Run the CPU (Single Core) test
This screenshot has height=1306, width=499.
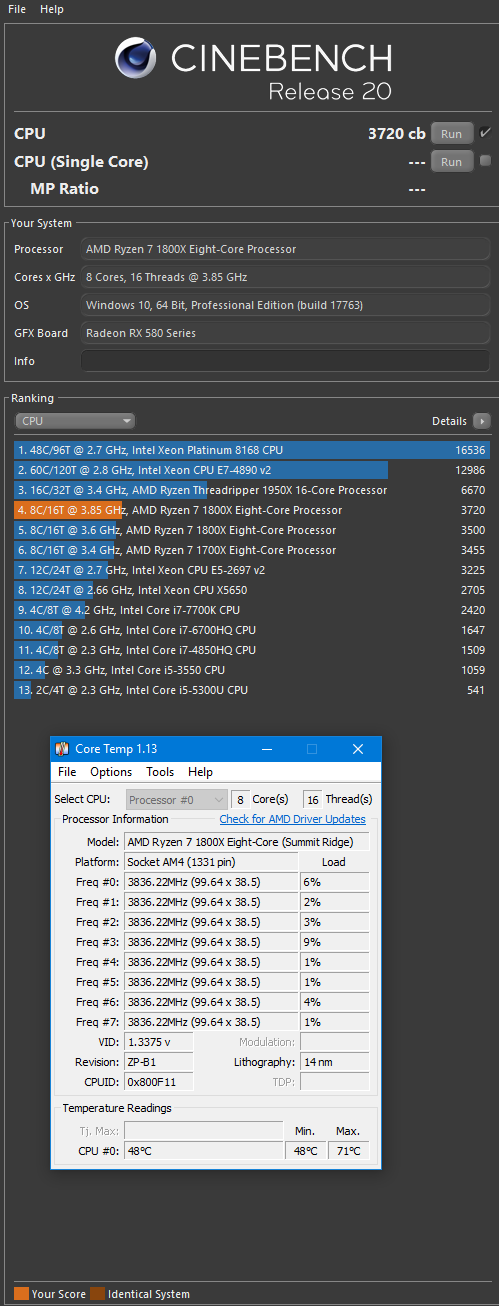click(x=452, y=162)
